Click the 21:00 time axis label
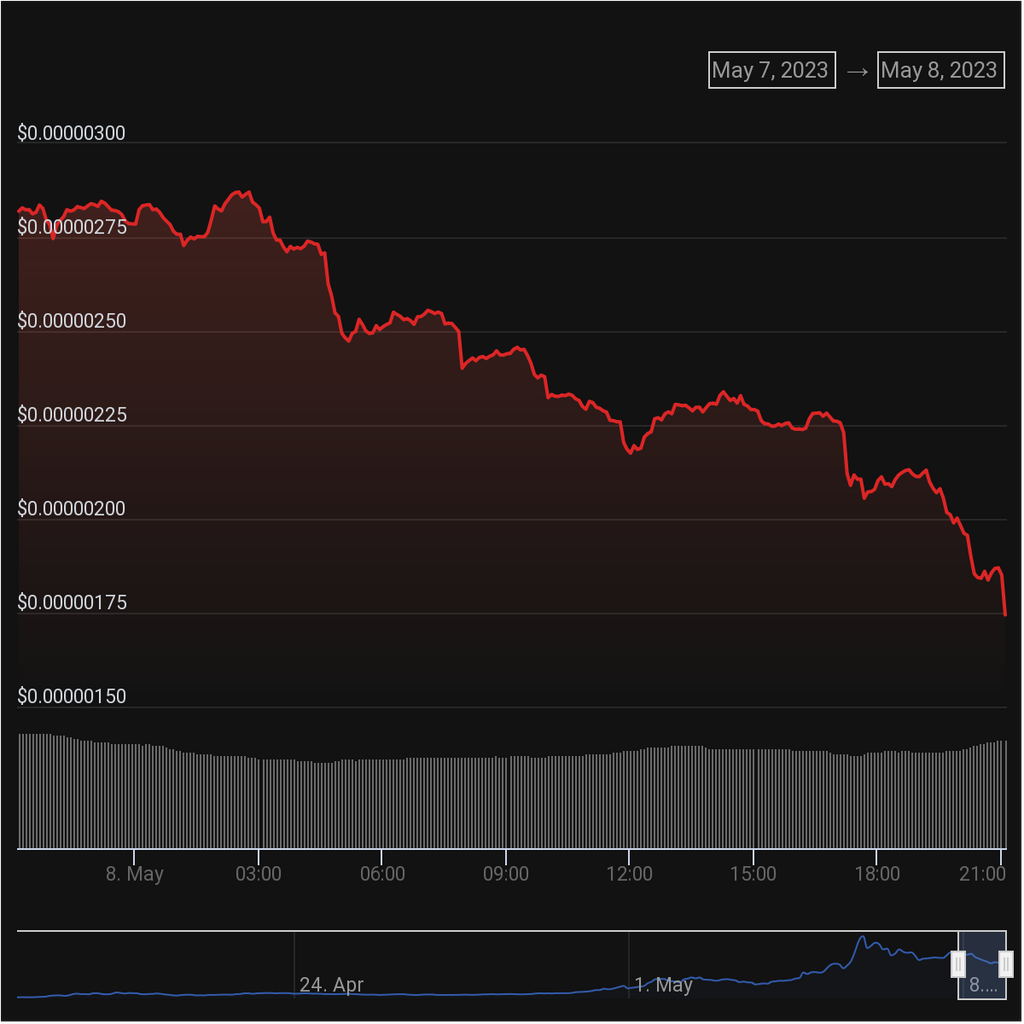1024x1024 pixels. [982, 874]
